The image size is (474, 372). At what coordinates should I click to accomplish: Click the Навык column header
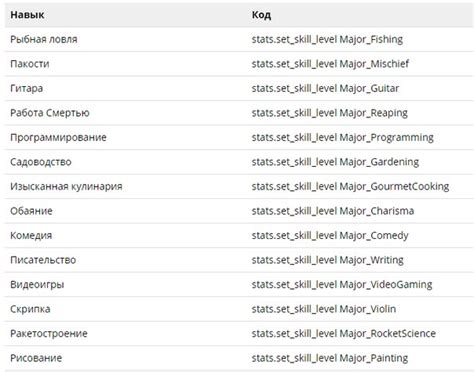27,15
